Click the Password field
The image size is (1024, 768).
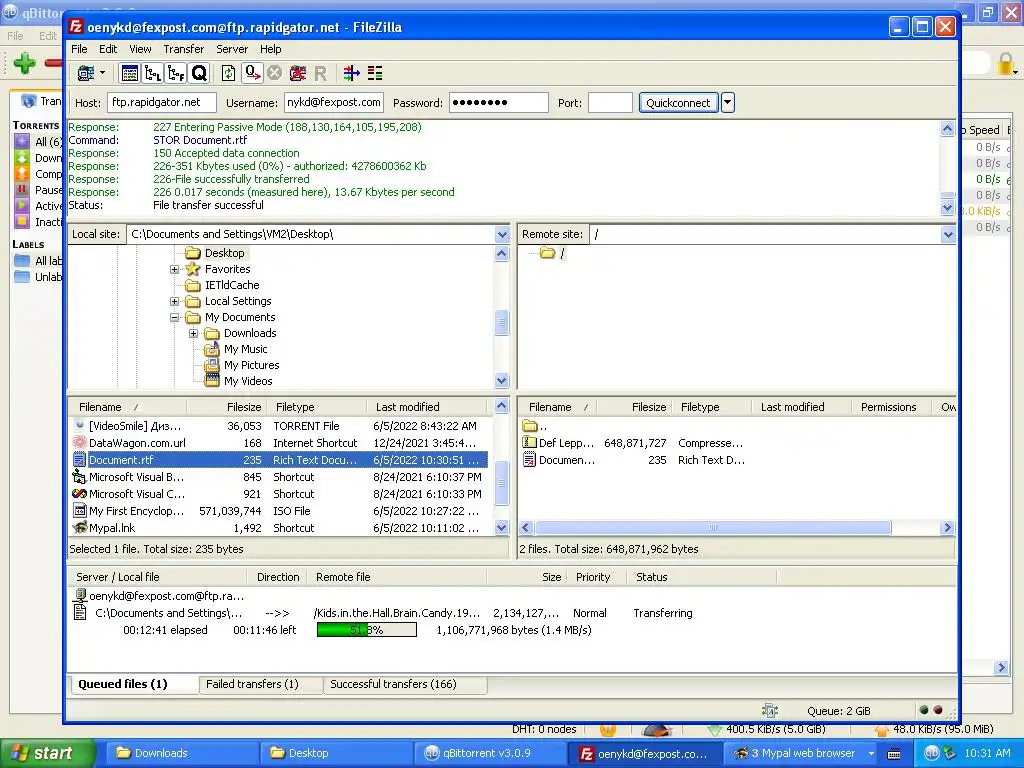pos(498,103)
